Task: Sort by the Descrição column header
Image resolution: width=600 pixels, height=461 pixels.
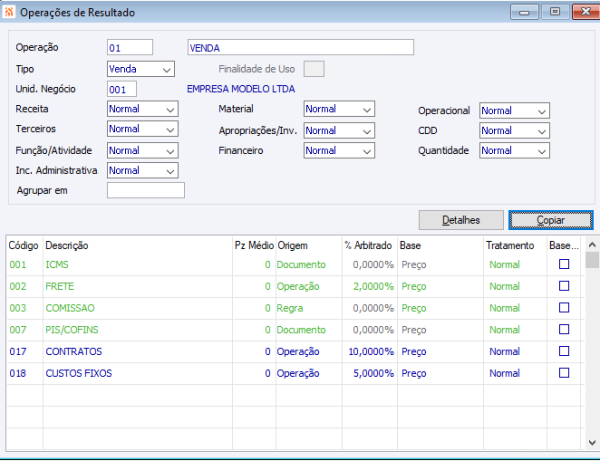Action: coord(67,245)
